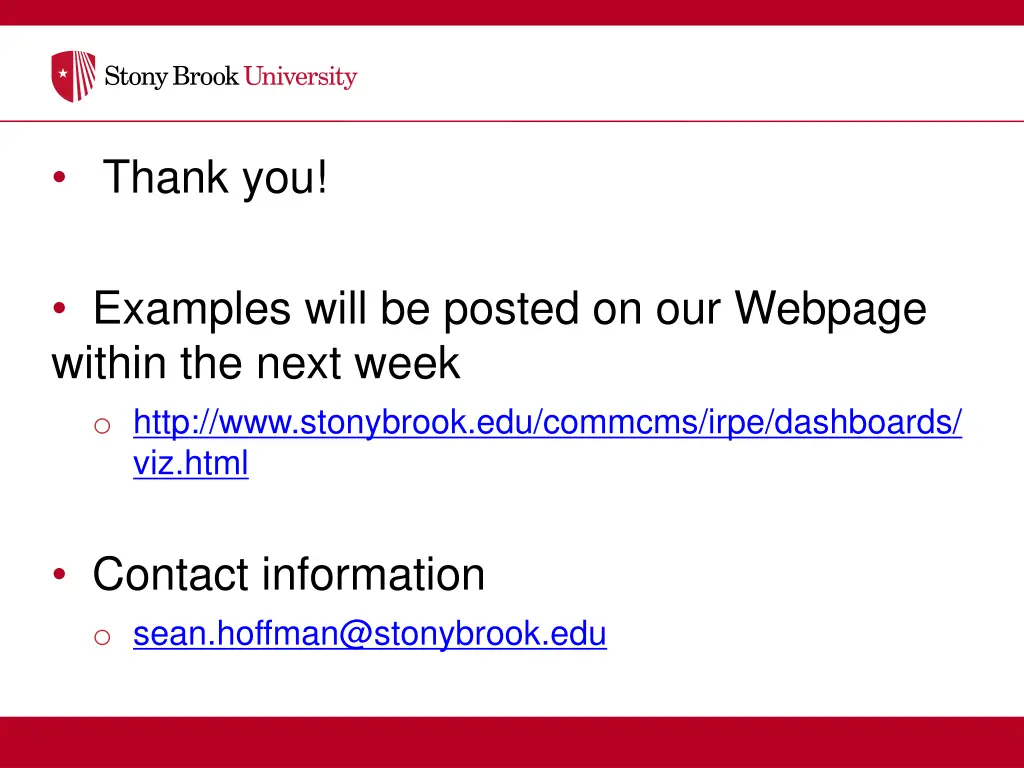Click the Thank you! text

tap(215, 177)
